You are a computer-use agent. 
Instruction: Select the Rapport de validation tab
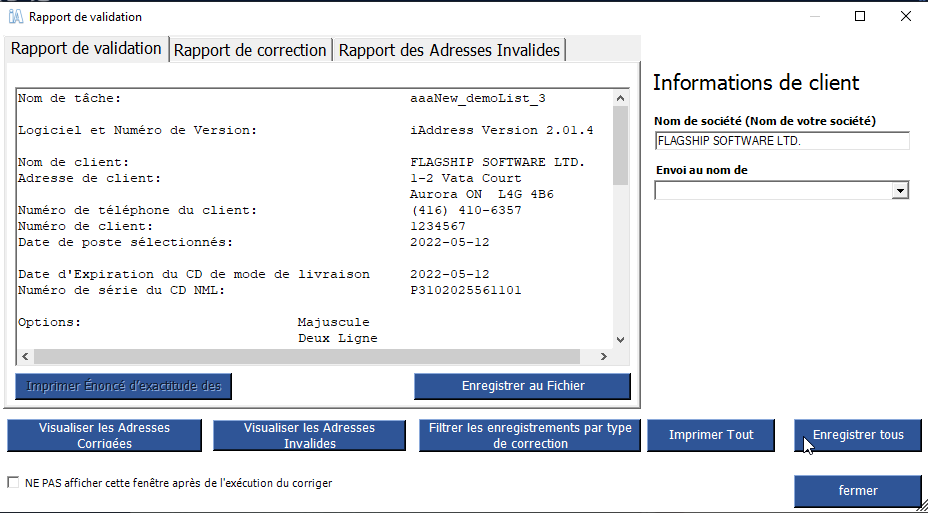[86, 49]
